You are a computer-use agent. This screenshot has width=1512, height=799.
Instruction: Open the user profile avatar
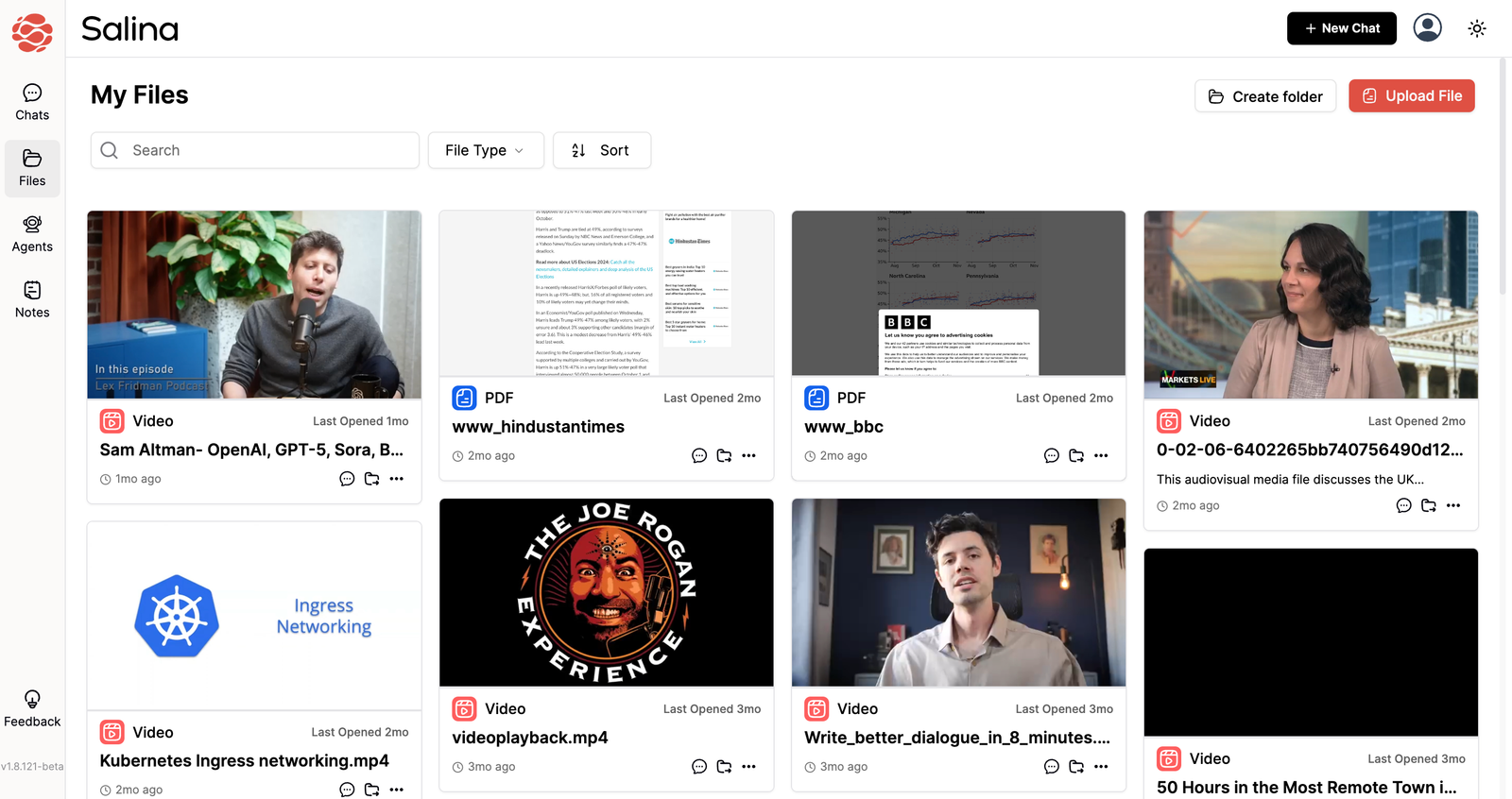1427,27
